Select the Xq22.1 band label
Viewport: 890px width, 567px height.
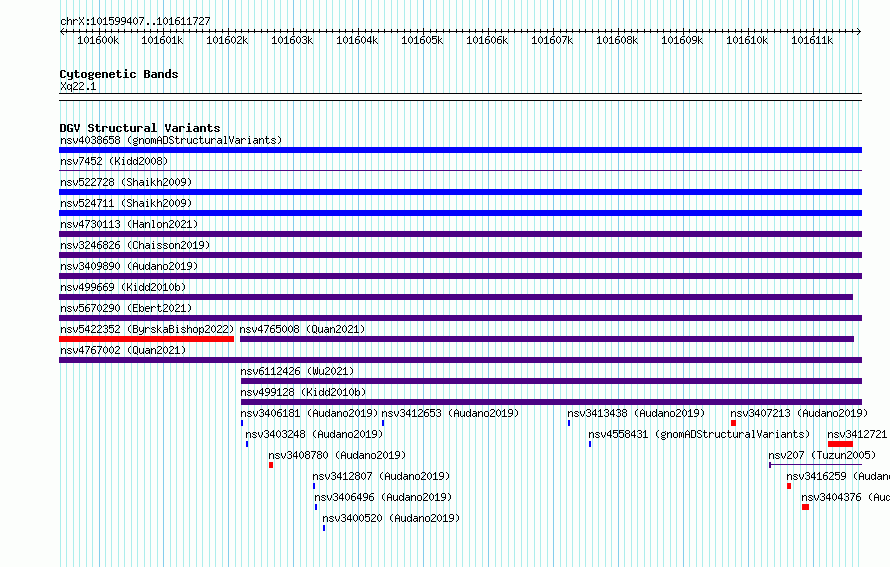(x=78, y=86)
